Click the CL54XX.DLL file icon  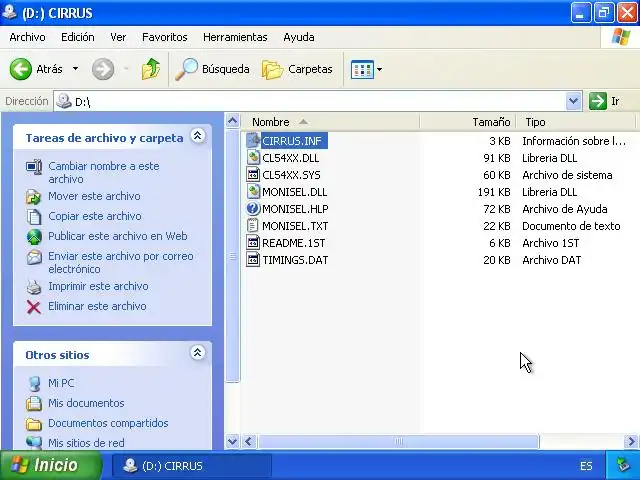click(253, 158)
